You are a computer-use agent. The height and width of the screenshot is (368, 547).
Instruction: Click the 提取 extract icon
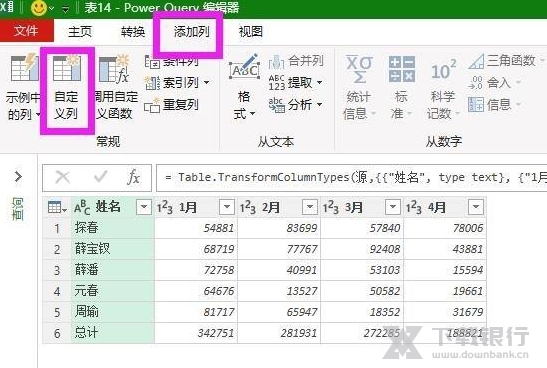(276, 83)
